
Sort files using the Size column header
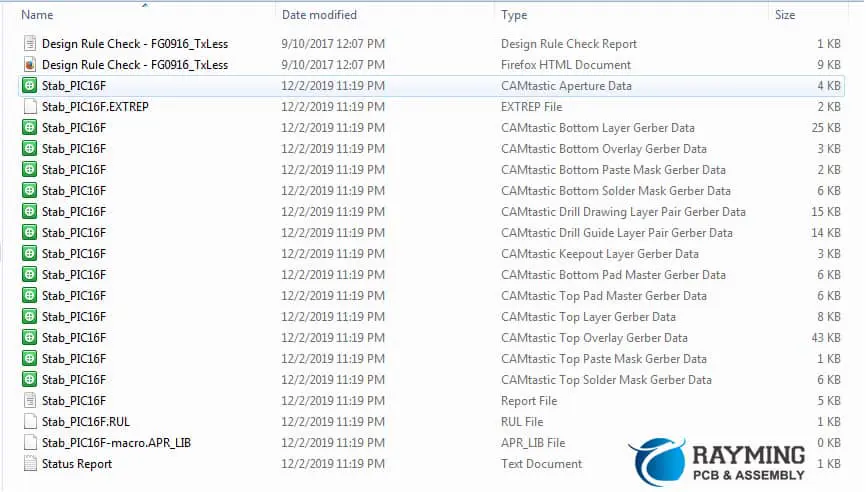pyautogui.click(x=785, y=15)
